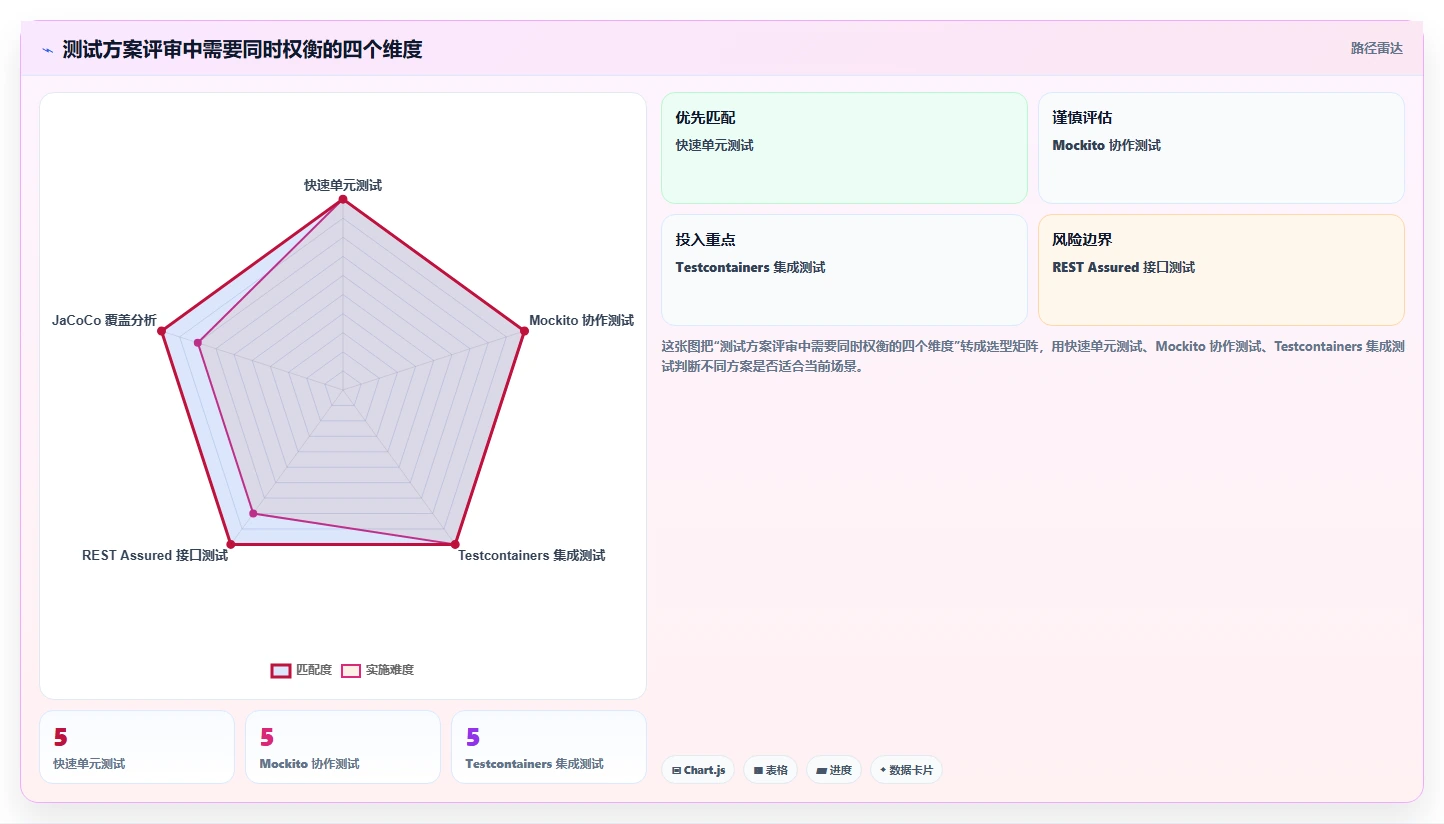This screenshot has width=1444, height=824.
Task: Click the inner 实施难度 point on JaCoCo axis
Action: click(x=198, y=343)
